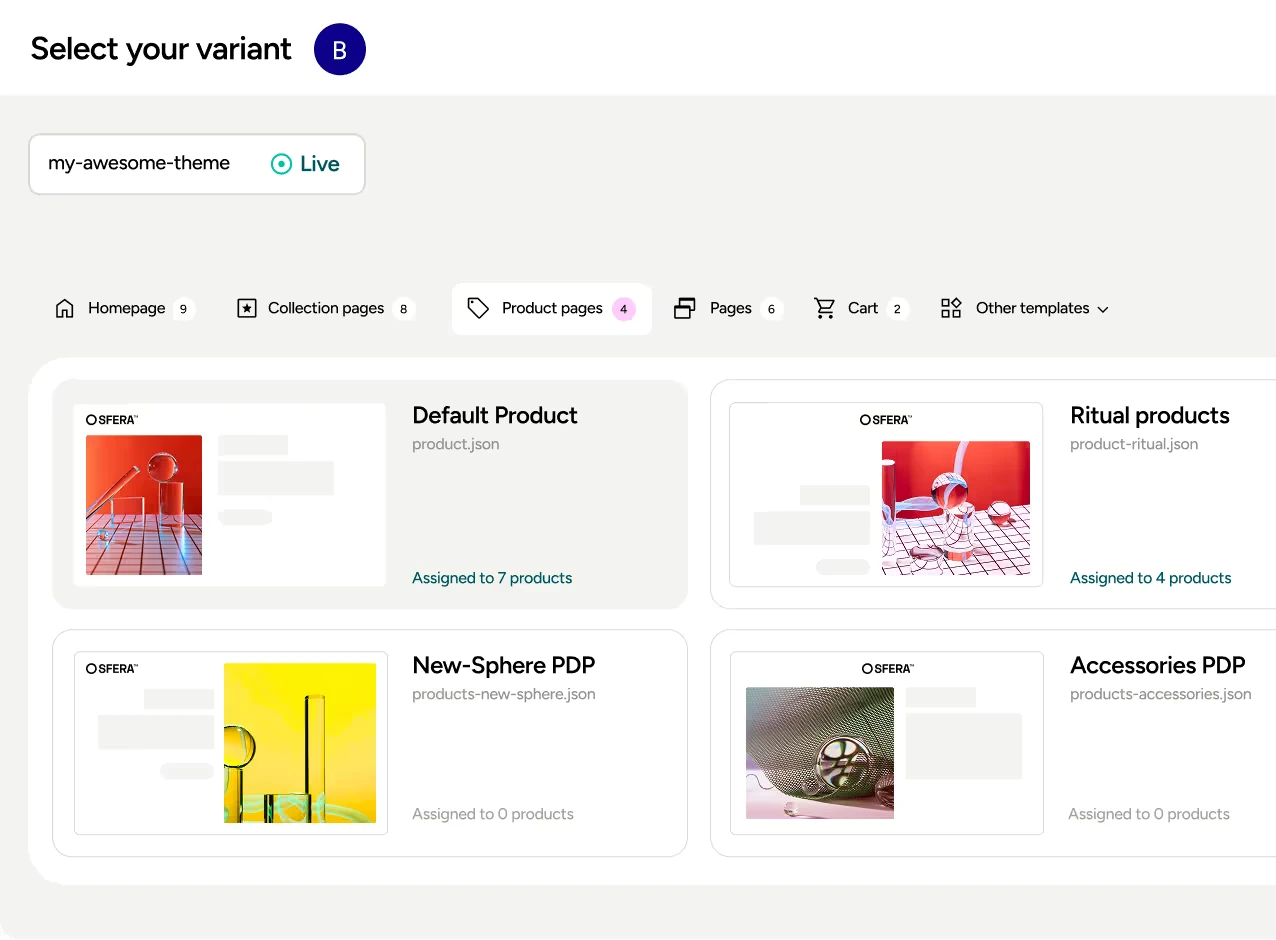Click the Collection pages count badge 8

[403, 309]
